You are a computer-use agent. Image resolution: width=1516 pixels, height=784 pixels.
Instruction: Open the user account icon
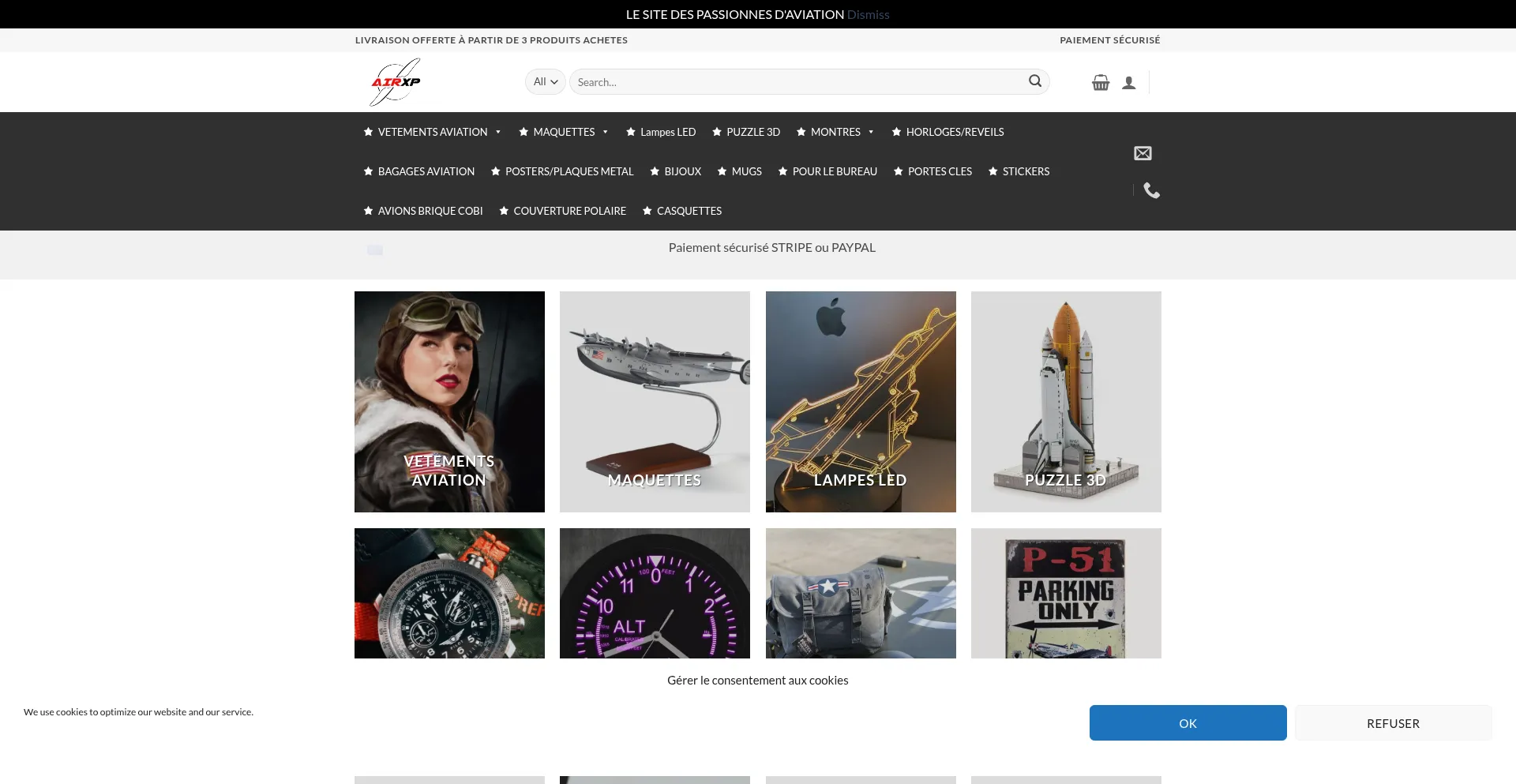pos(1129,83)
